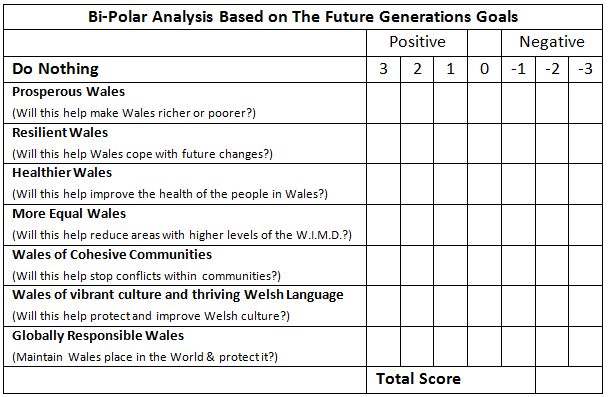Click the empty Total Score value cell
This screenshot has height=397, width=608.
tap(569, 380)
